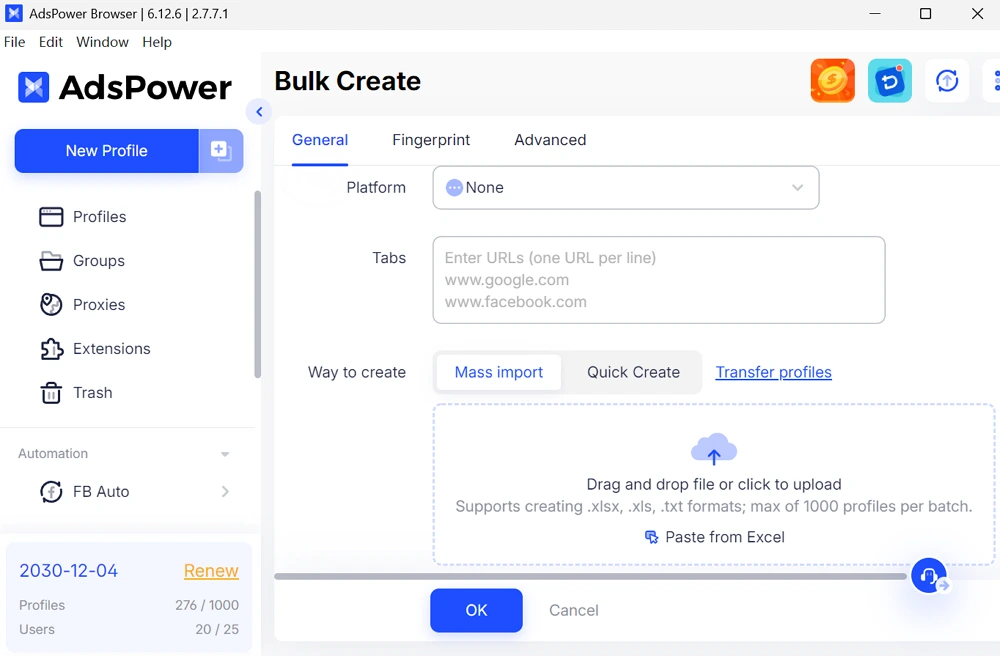Open the Extensions puzzle icon
The image size is (1000, 656).
tap(51, 349)
